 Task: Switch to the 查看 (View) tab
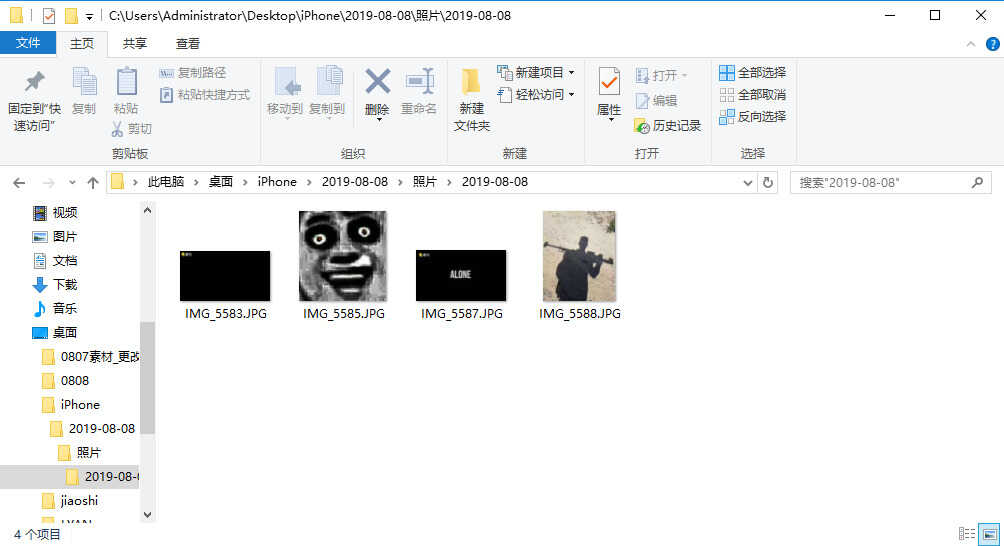pyautogui.click(x=188, y=44)
